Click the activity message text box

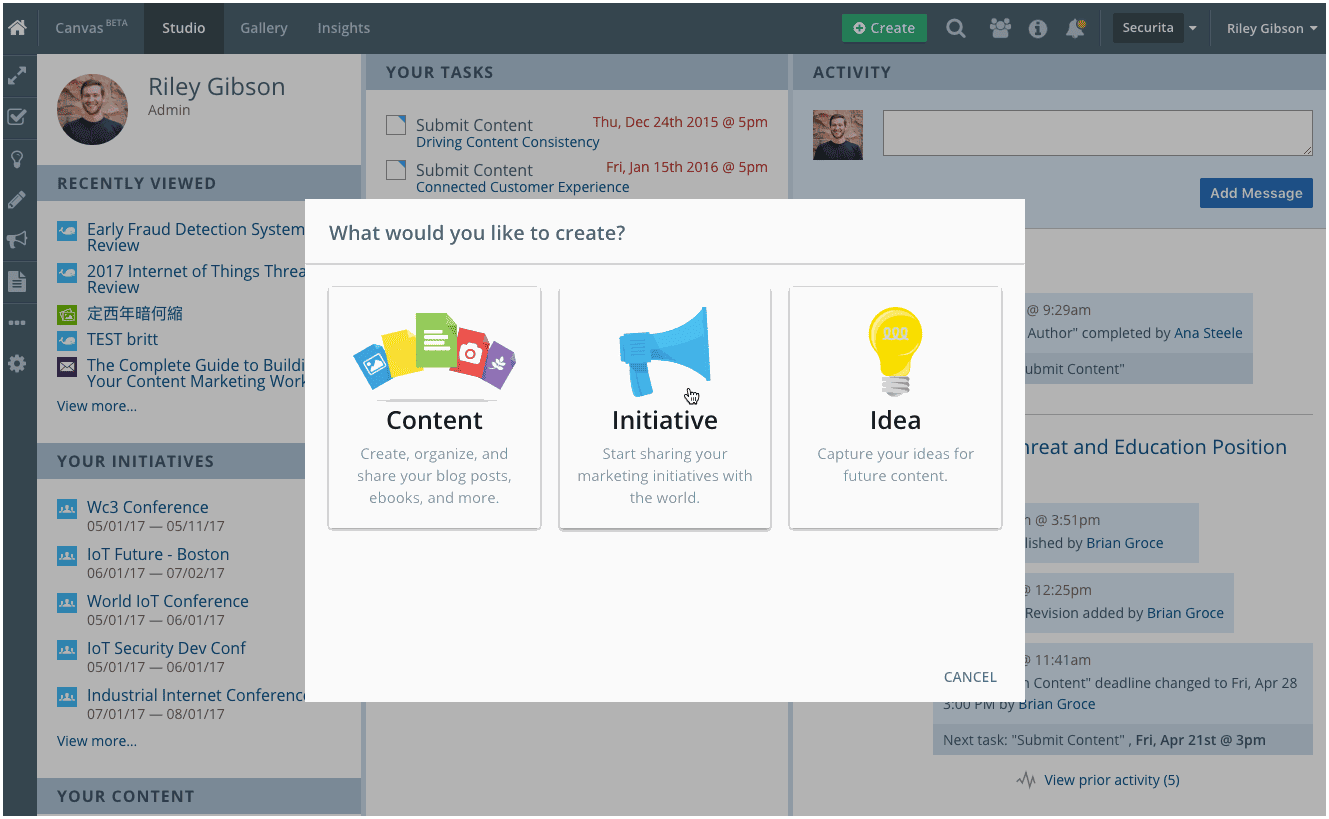1097,133
